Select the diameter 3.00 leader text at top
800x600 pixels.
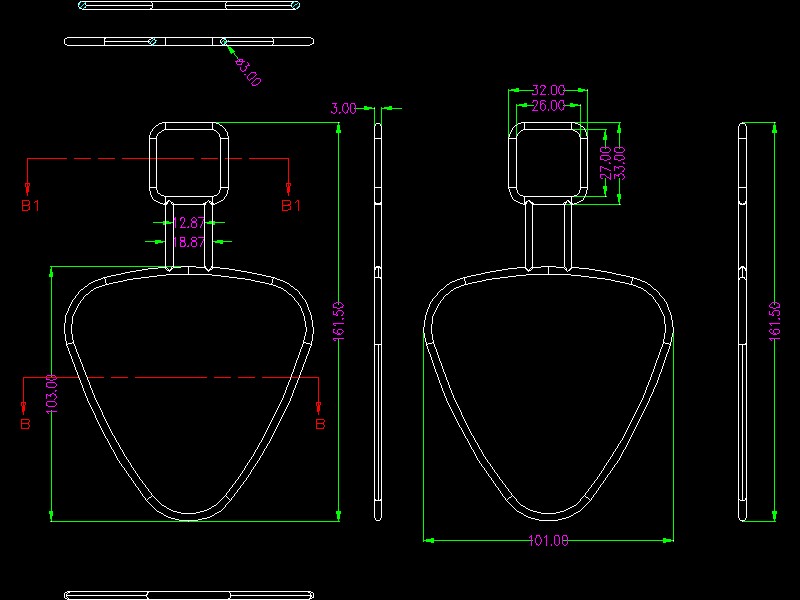248,72
